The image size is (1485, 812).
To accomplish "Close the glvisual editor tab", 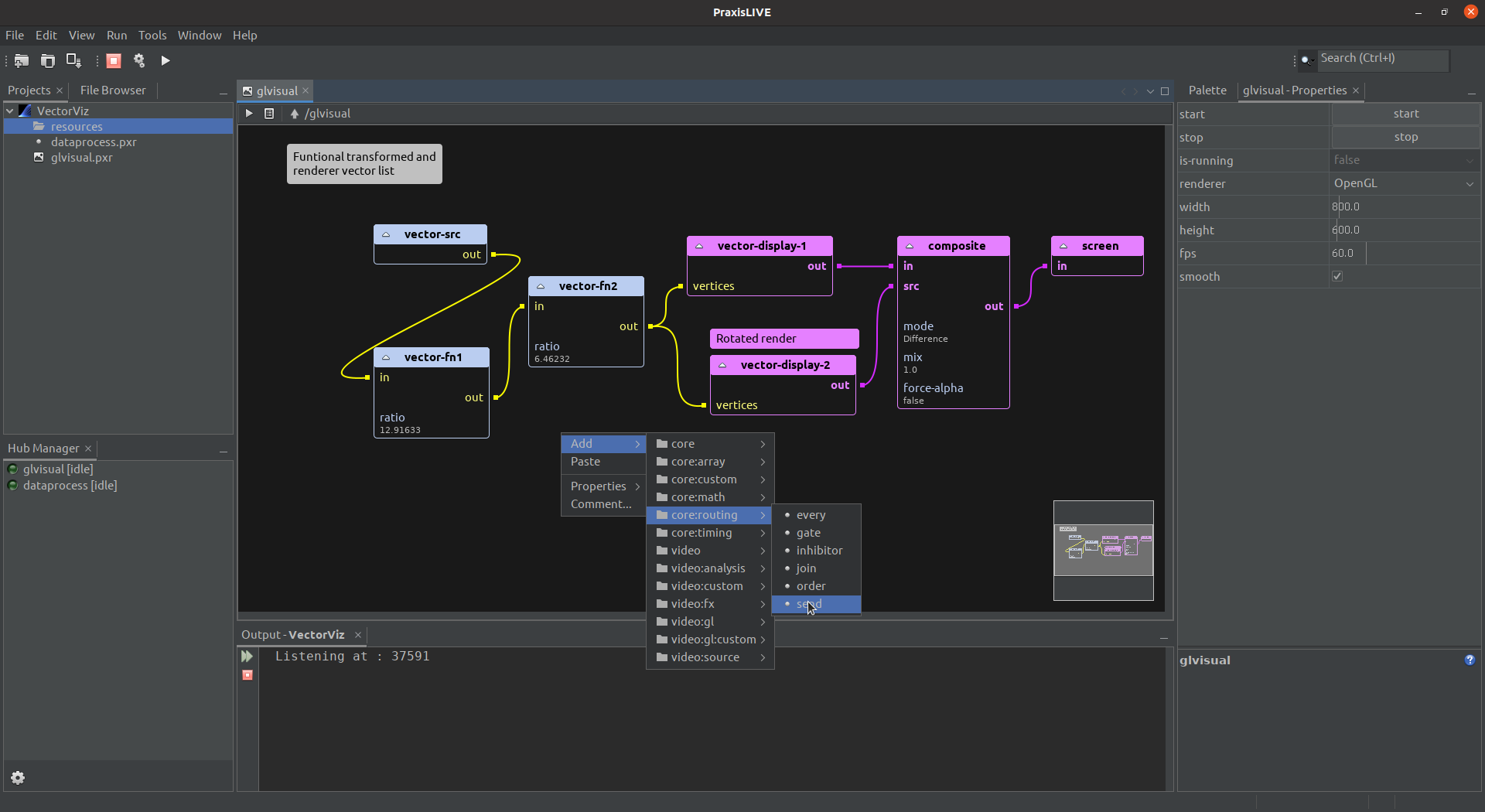I will point(306,90).
